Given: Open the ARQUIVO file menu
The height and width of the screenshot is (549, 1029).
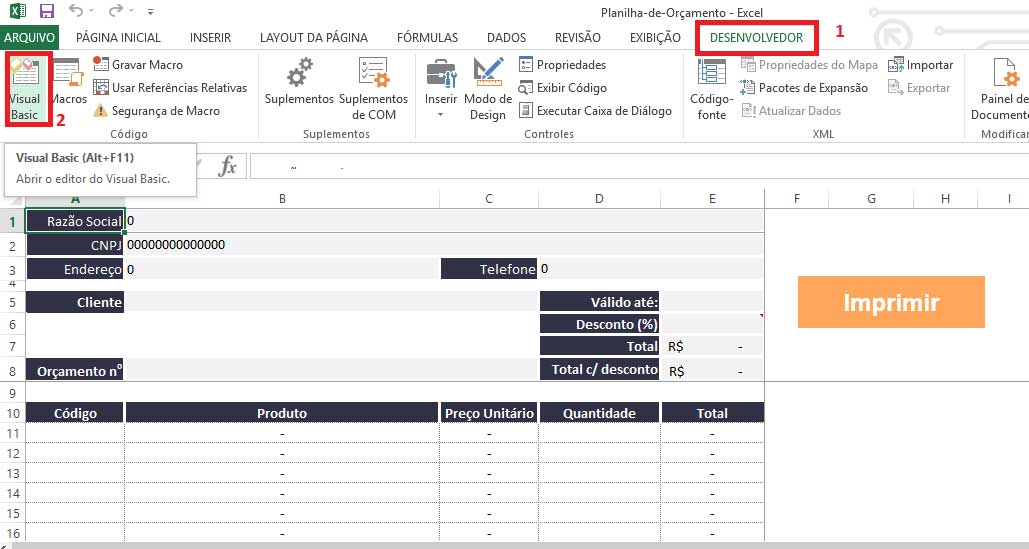Looking at the screenshot, I should [x=29, y=38].
